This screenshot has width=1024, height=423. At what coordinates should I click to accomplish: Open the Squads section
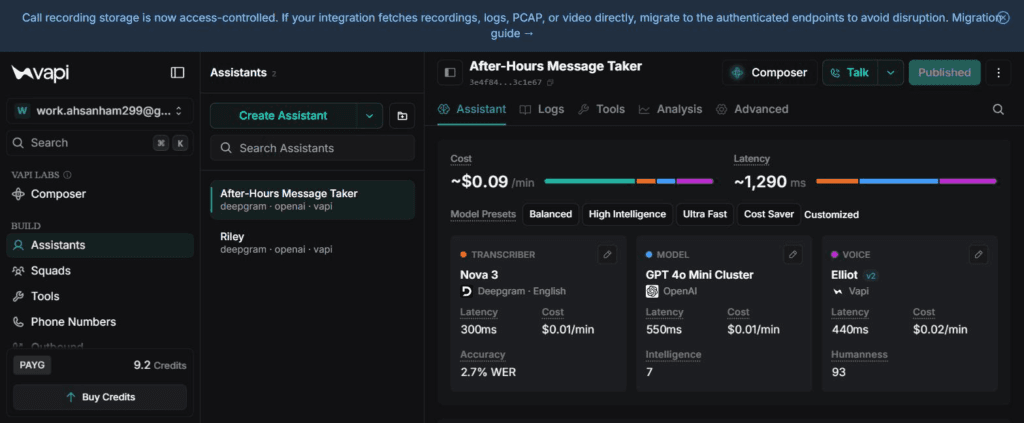point(100,271)
